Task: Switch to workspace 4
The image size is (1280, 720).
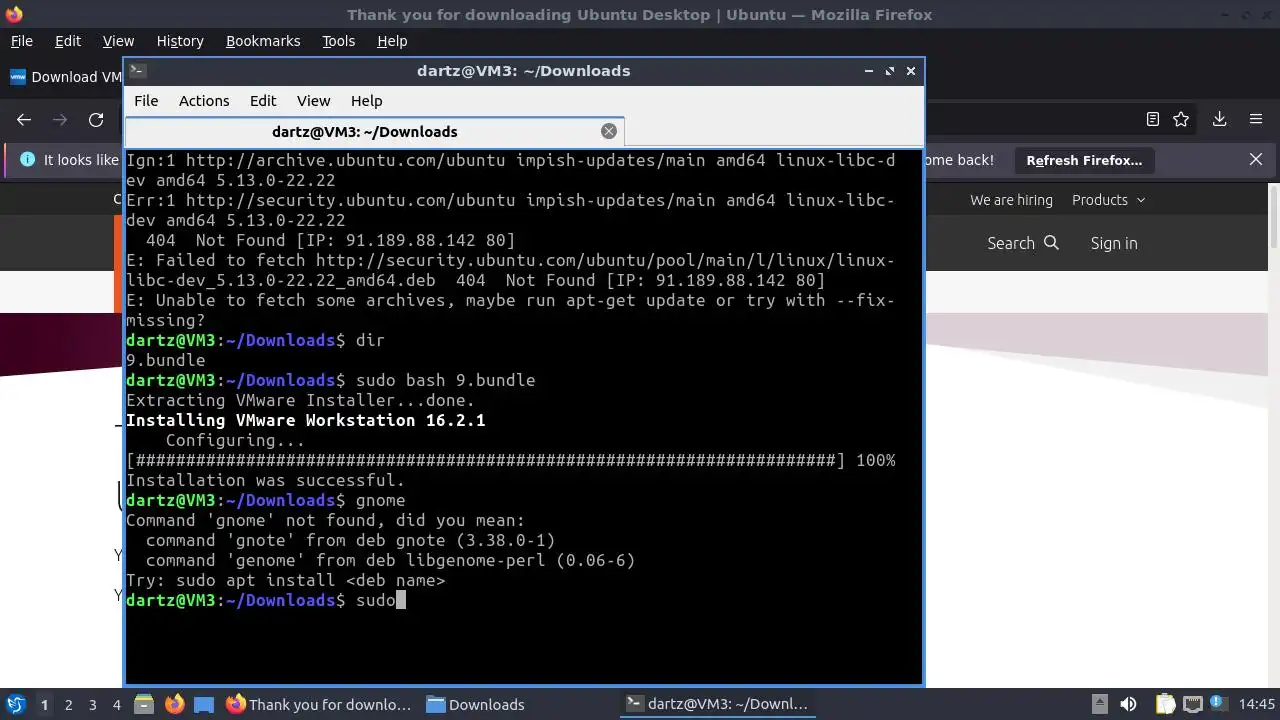Action: point(116,705)
